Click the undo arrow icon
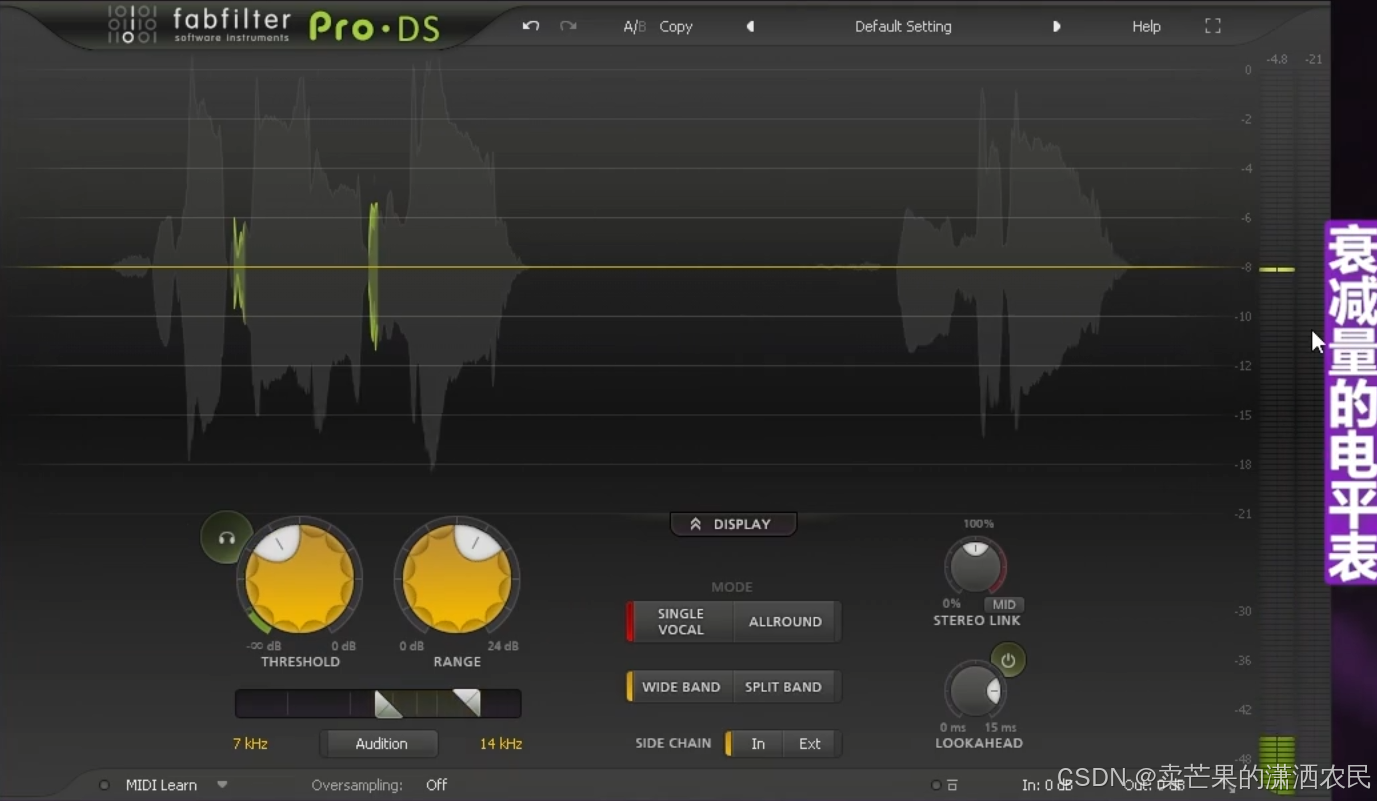 click(531, 26)
